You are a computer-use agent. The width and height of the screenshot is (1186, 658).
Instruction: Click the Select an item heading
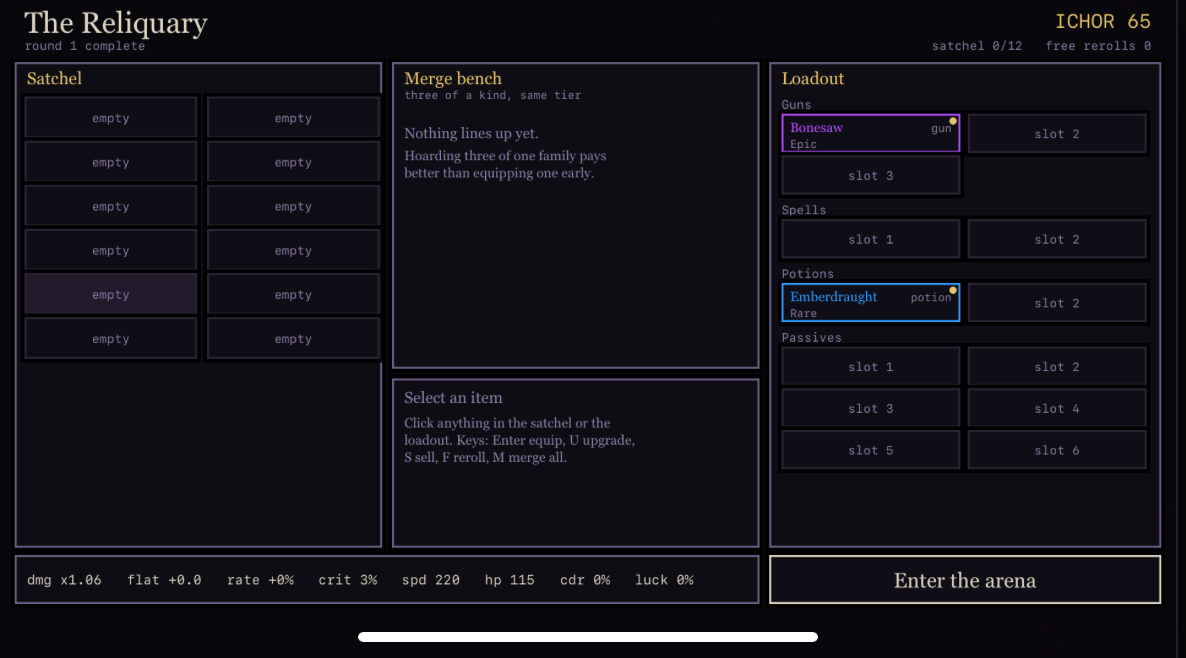click(452, 398)
